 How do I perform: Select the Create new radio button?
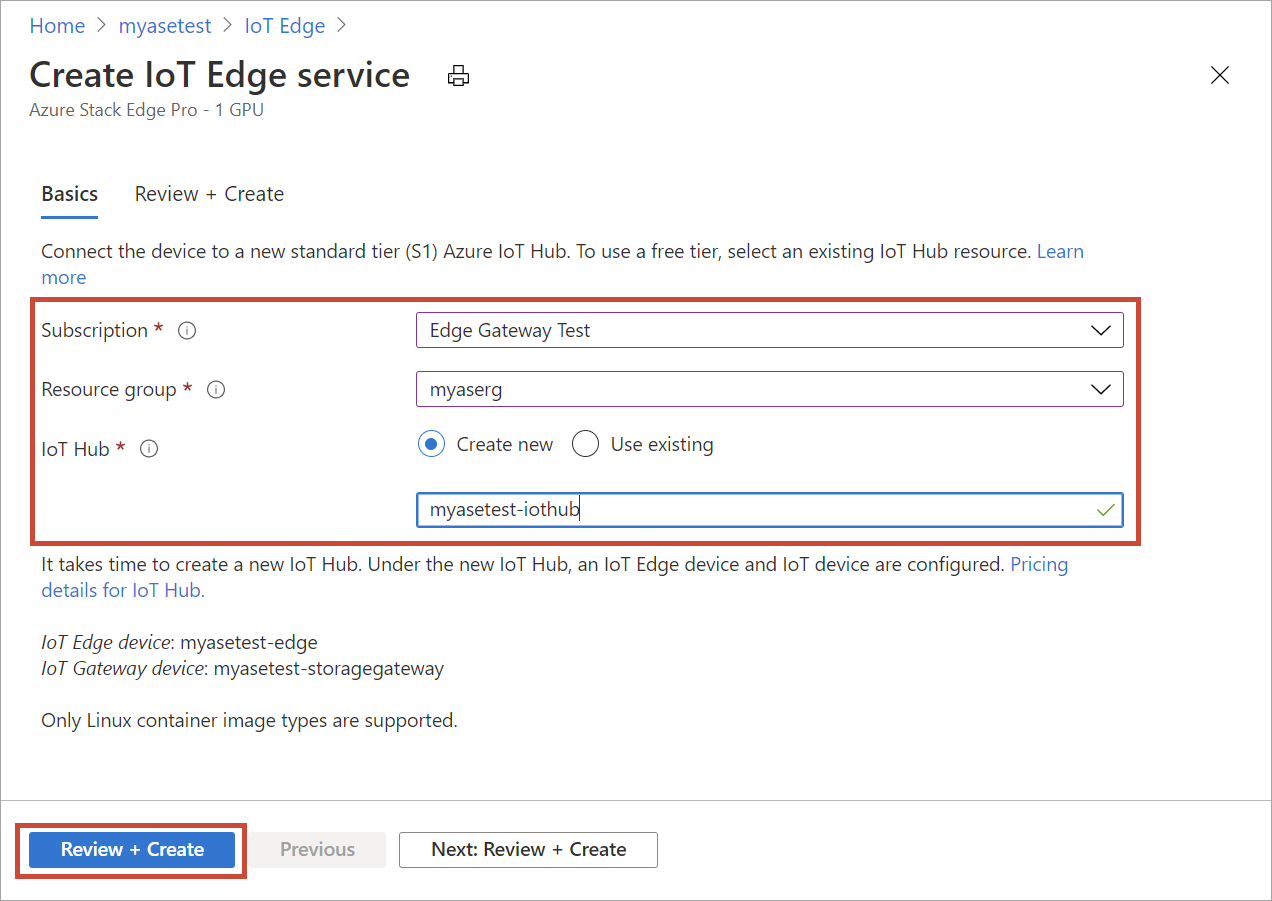pyautogui.click(x=431, y=444)
